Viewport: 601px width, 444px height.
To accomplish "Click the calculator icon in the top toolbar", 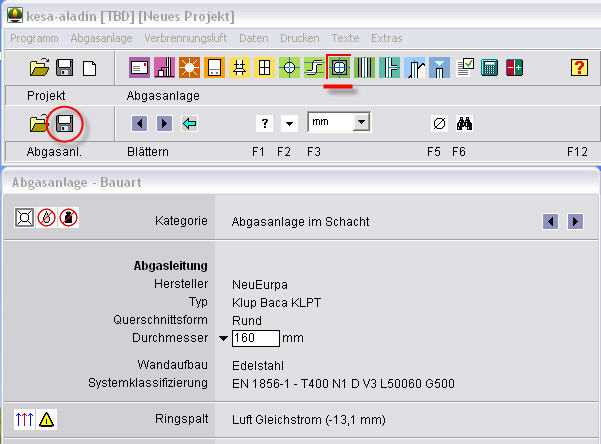I will 490,68.
